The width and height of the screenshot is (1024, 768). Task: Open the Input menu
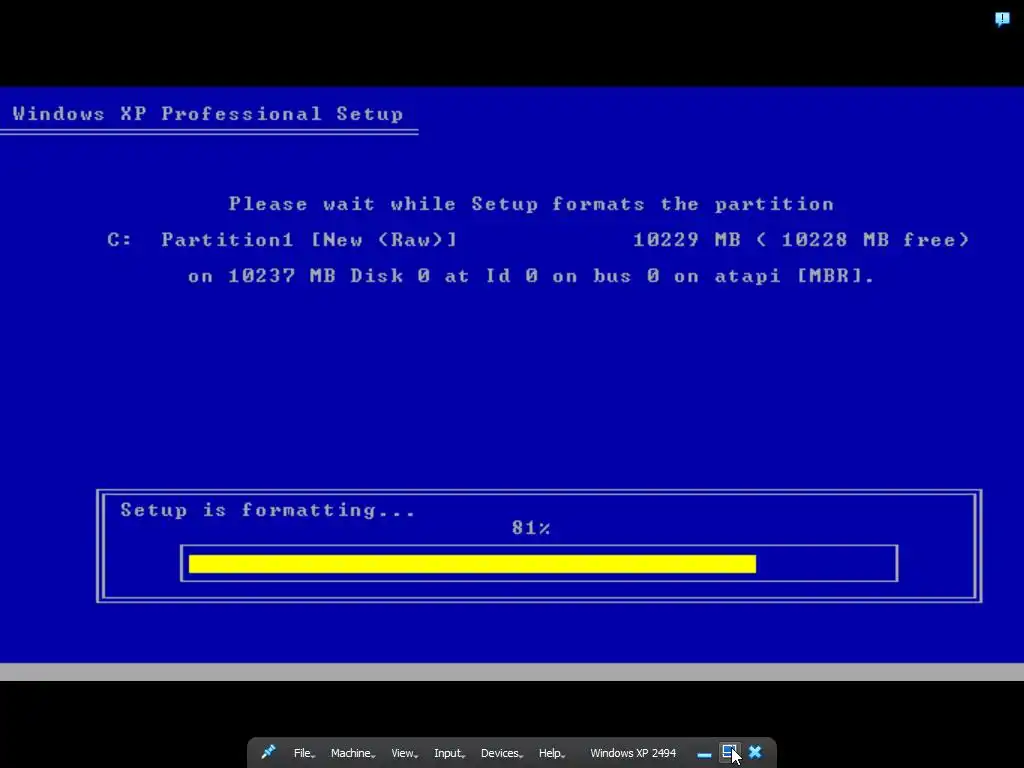449,753
